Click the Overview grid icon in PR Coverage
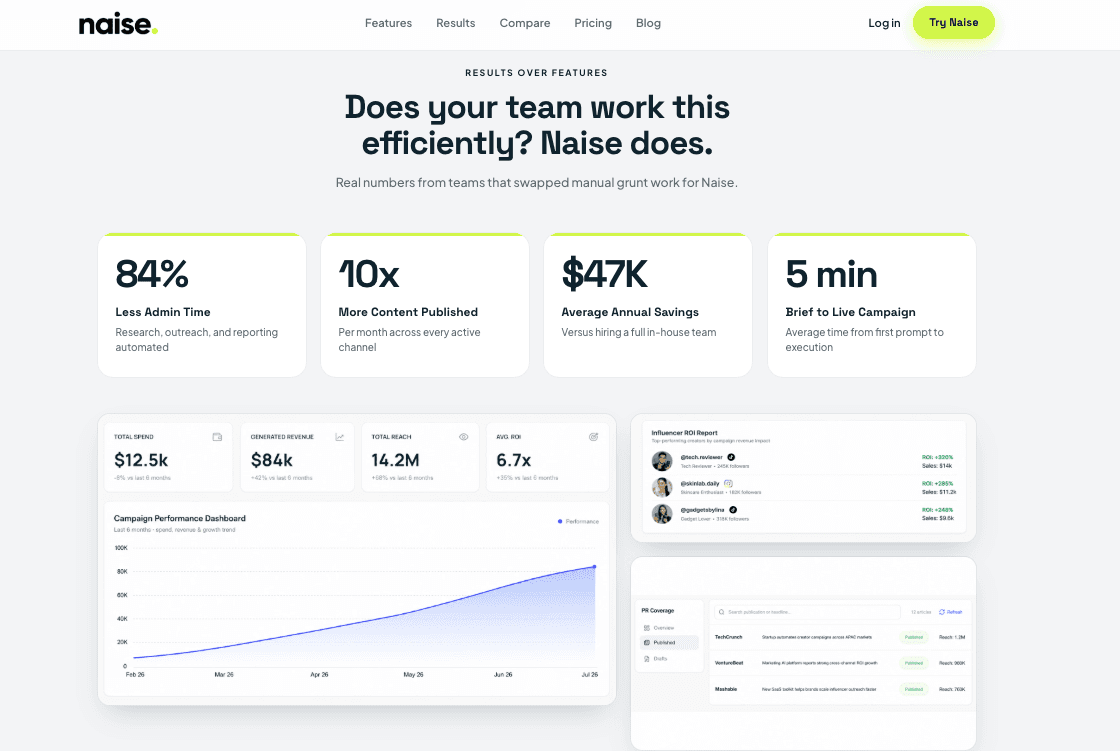 (x=646, y=628)
